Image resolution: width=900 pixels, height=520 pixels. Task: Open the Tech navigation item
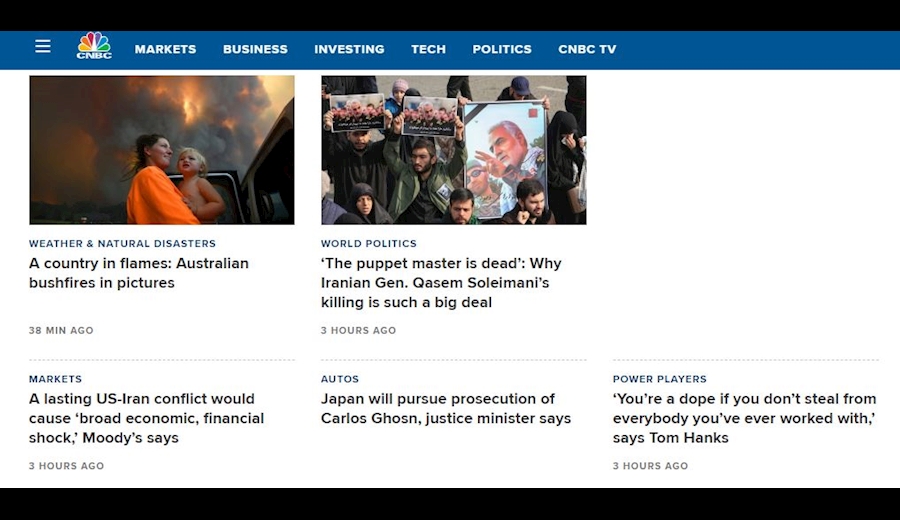tap(428, 49)
